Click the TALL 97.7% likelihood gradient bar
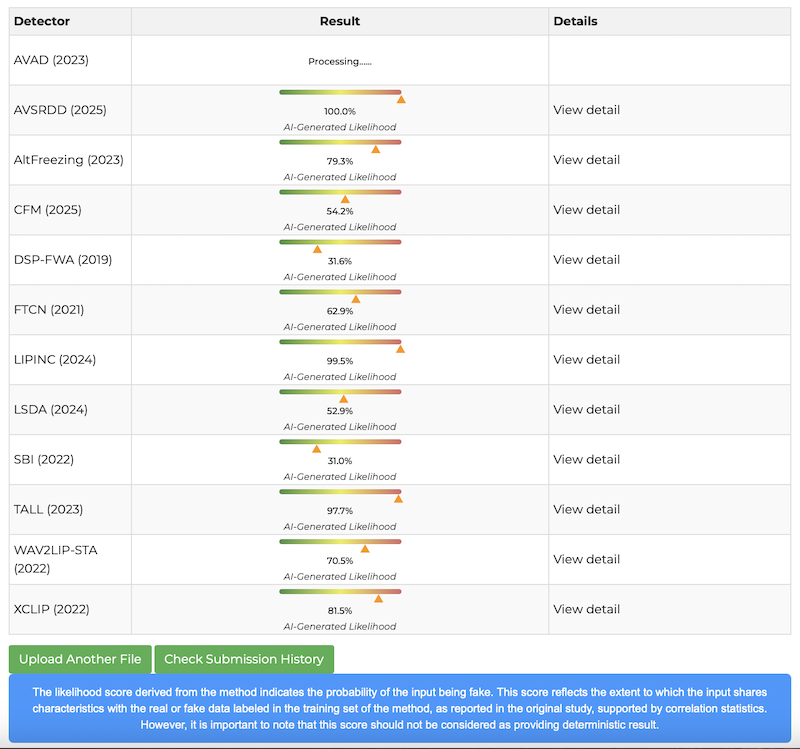 point(340,491)
